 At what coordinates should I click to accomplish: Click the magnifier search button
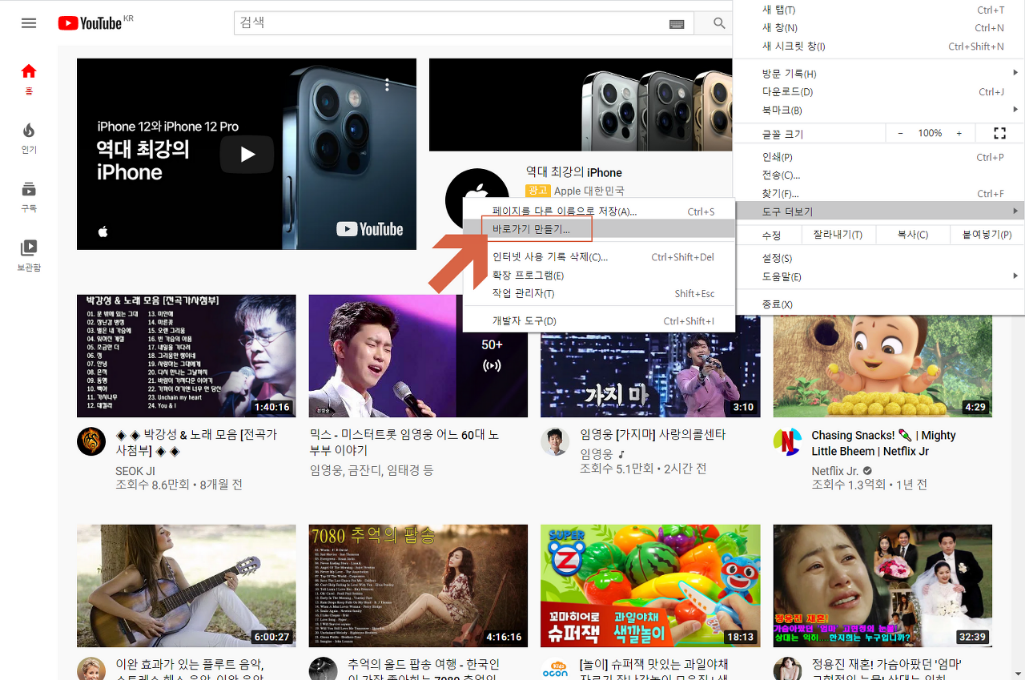click(719, 23)
